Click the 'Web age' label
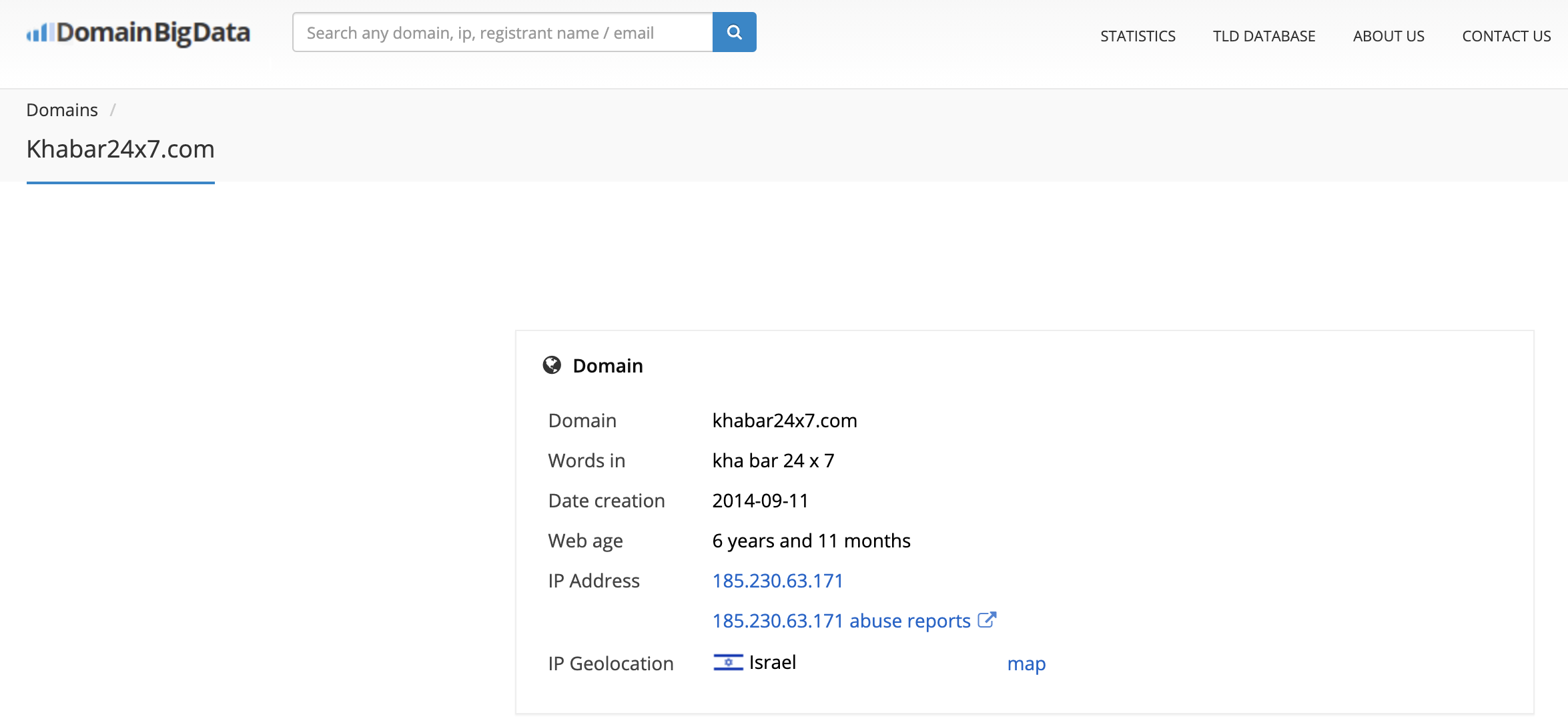 pyautogui.click(x=585, y=541)
